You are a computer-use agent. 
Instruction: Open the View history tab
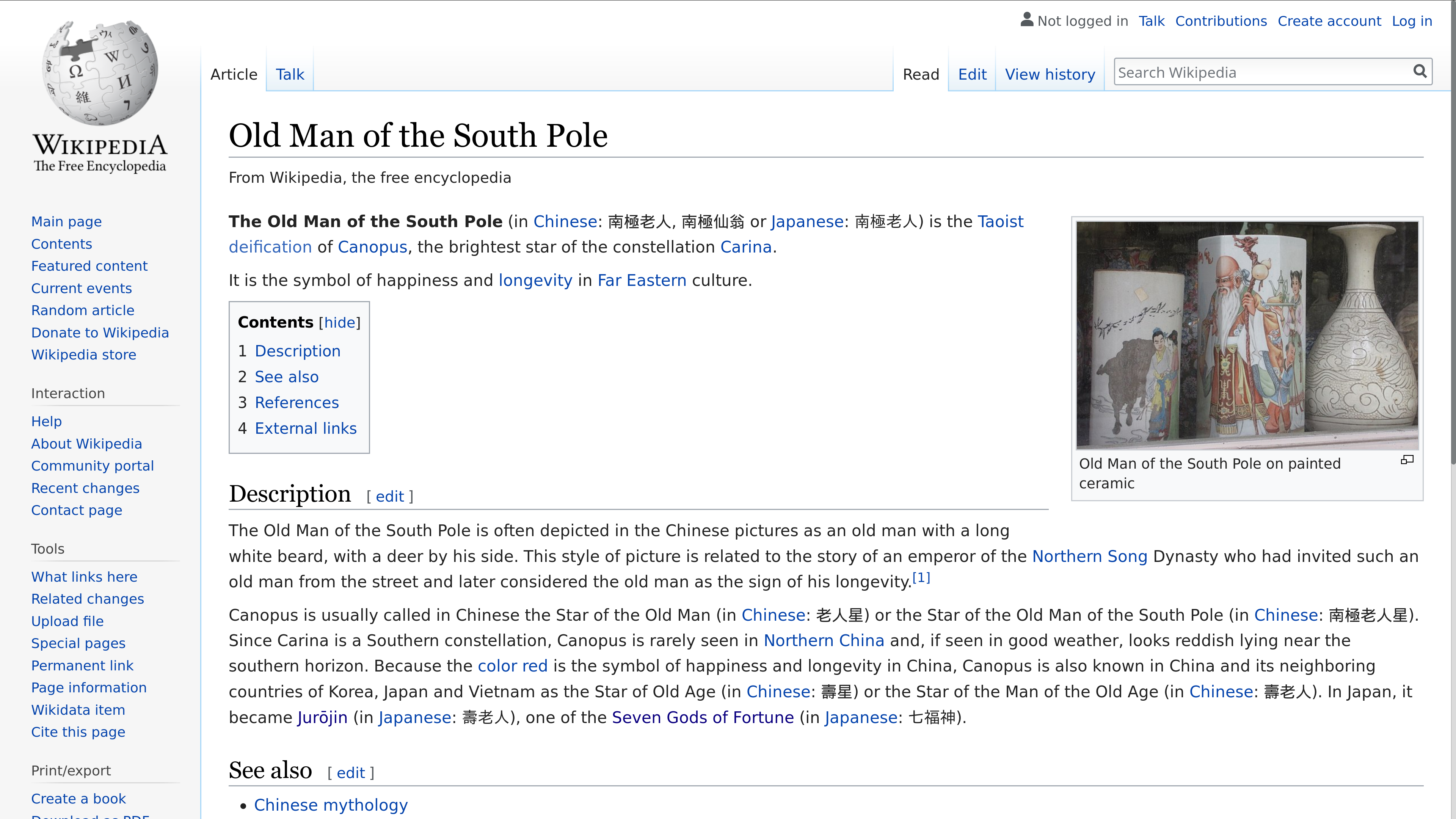1050,74
